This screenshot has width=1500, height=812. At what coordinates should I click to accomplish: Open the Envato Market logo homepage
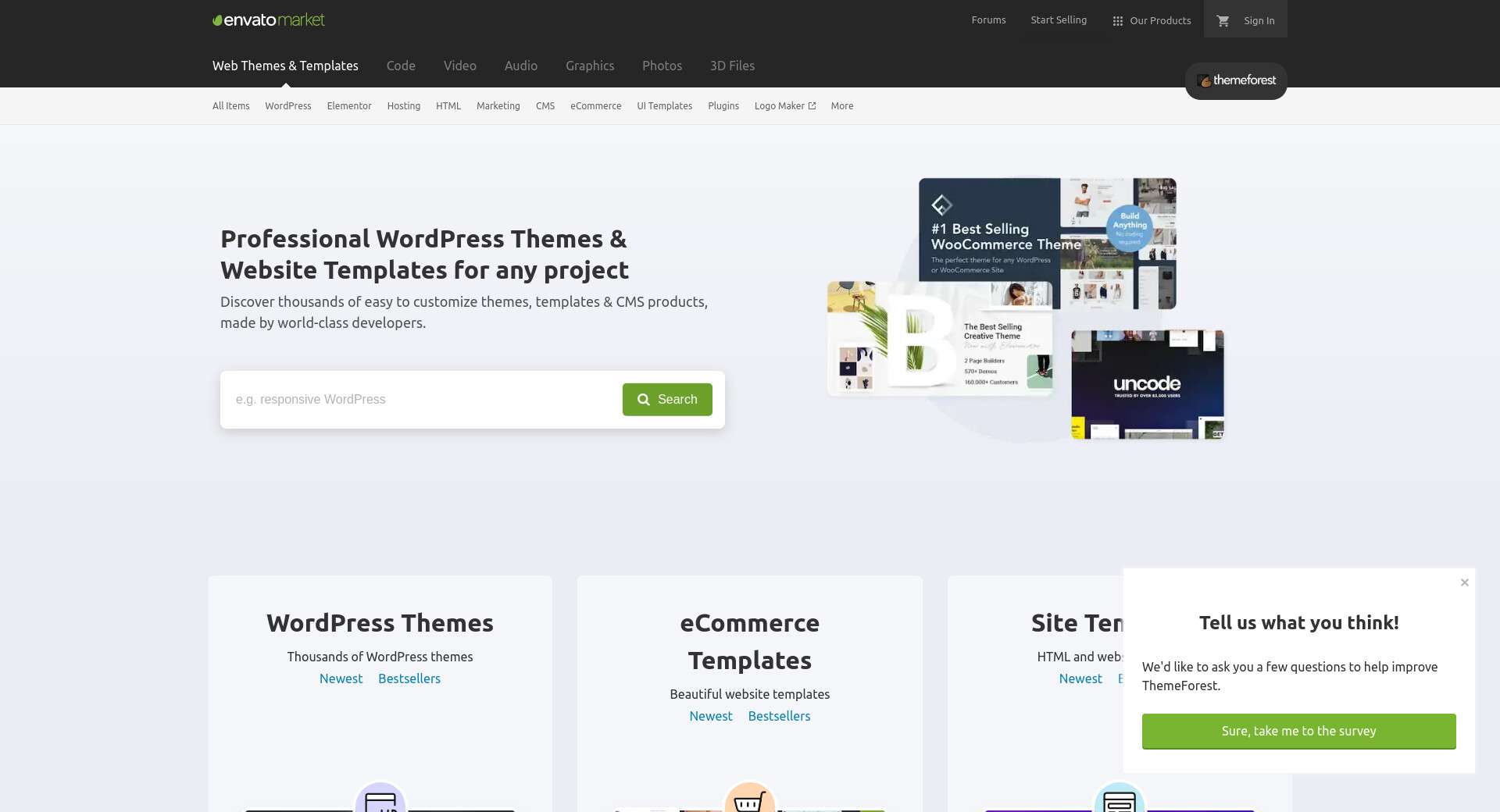point(269,20)
